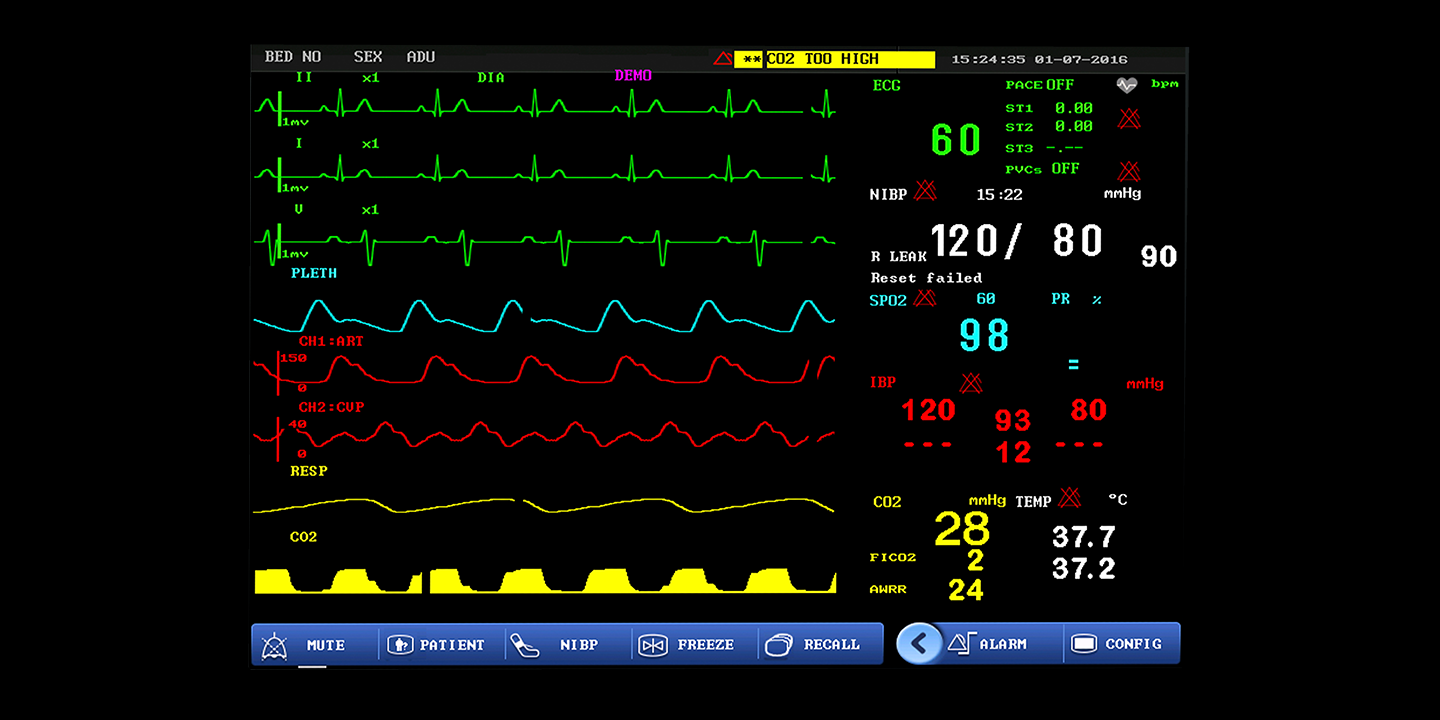Select the temperature reading 37.2
1440x720 pixels.
coord(1083,569)
